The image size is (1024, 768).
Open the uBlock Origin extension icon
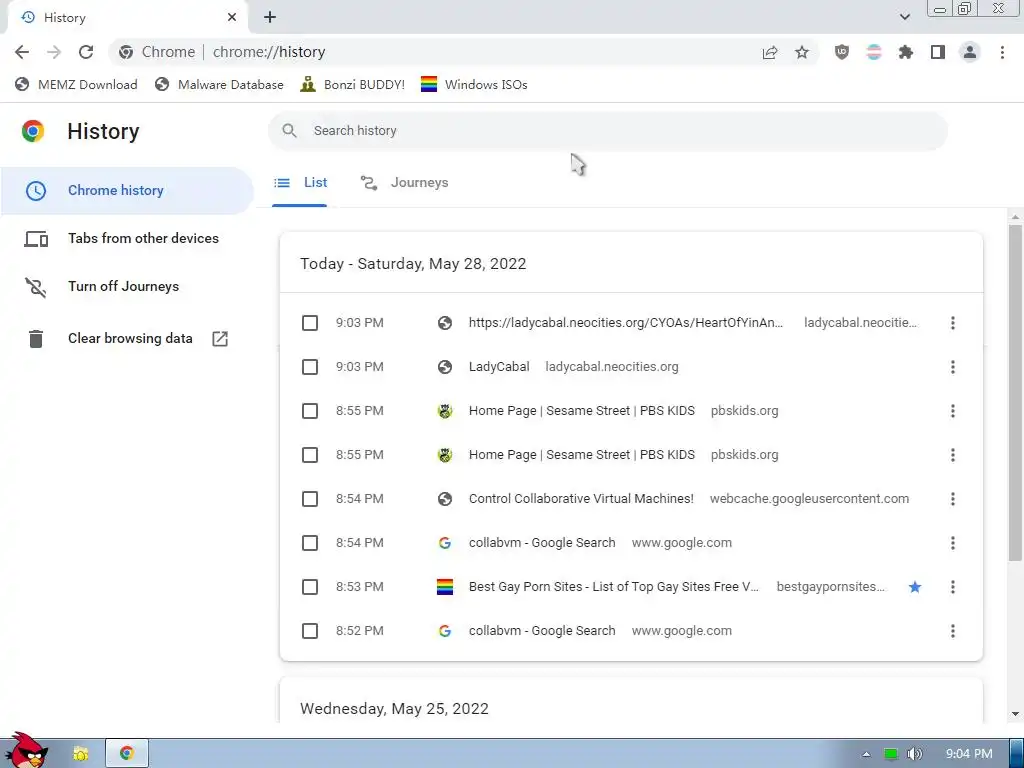(x=842, y=52)
